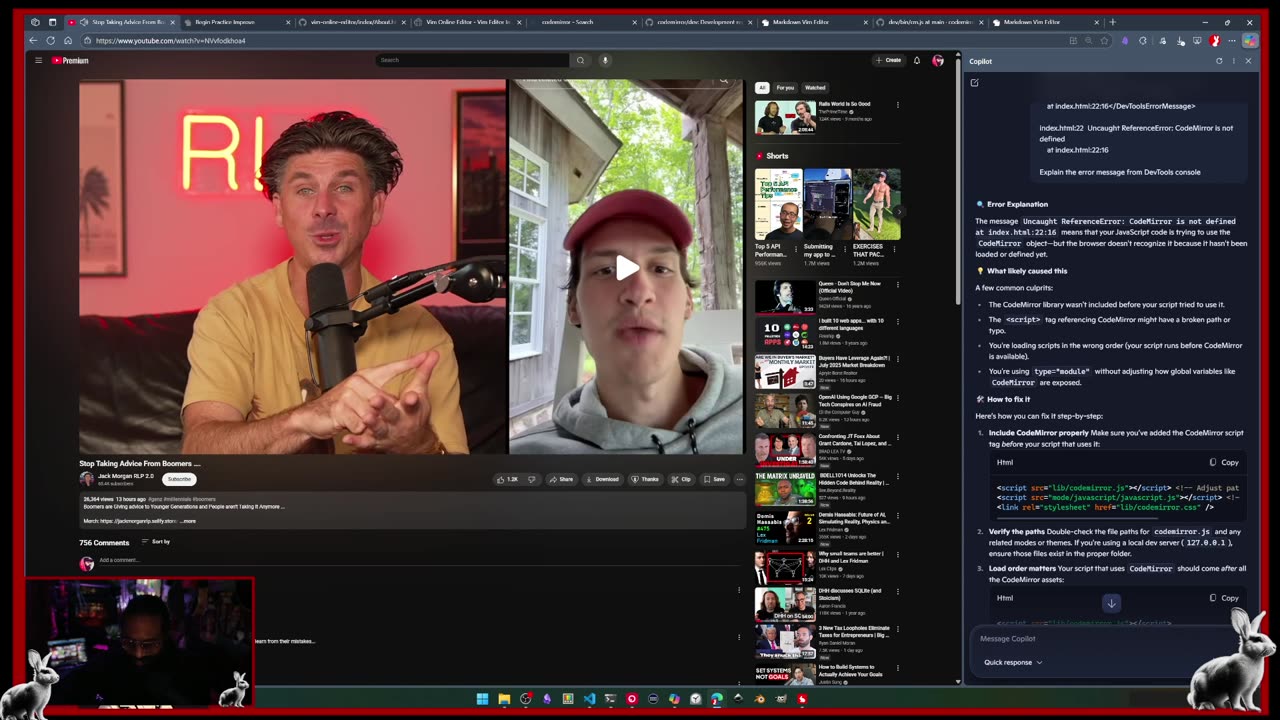Open the YouTube account avatar menu
Viewport: 1280px width, 720px height.
[938, 60]
